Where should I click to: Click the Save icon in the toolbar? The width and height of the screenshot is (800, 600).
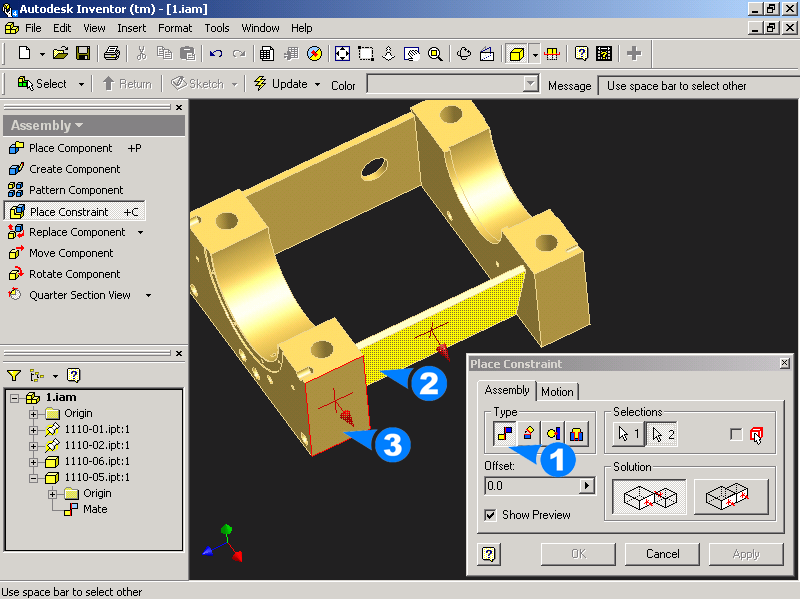(x=83, y=54)
